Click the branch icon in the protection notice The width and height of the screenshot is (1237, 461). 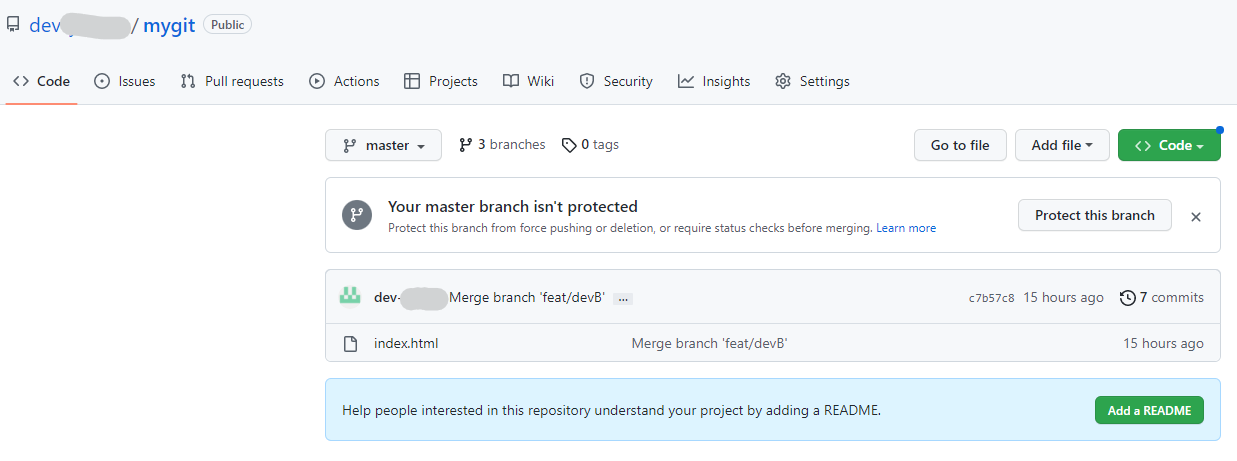(357, 215)
